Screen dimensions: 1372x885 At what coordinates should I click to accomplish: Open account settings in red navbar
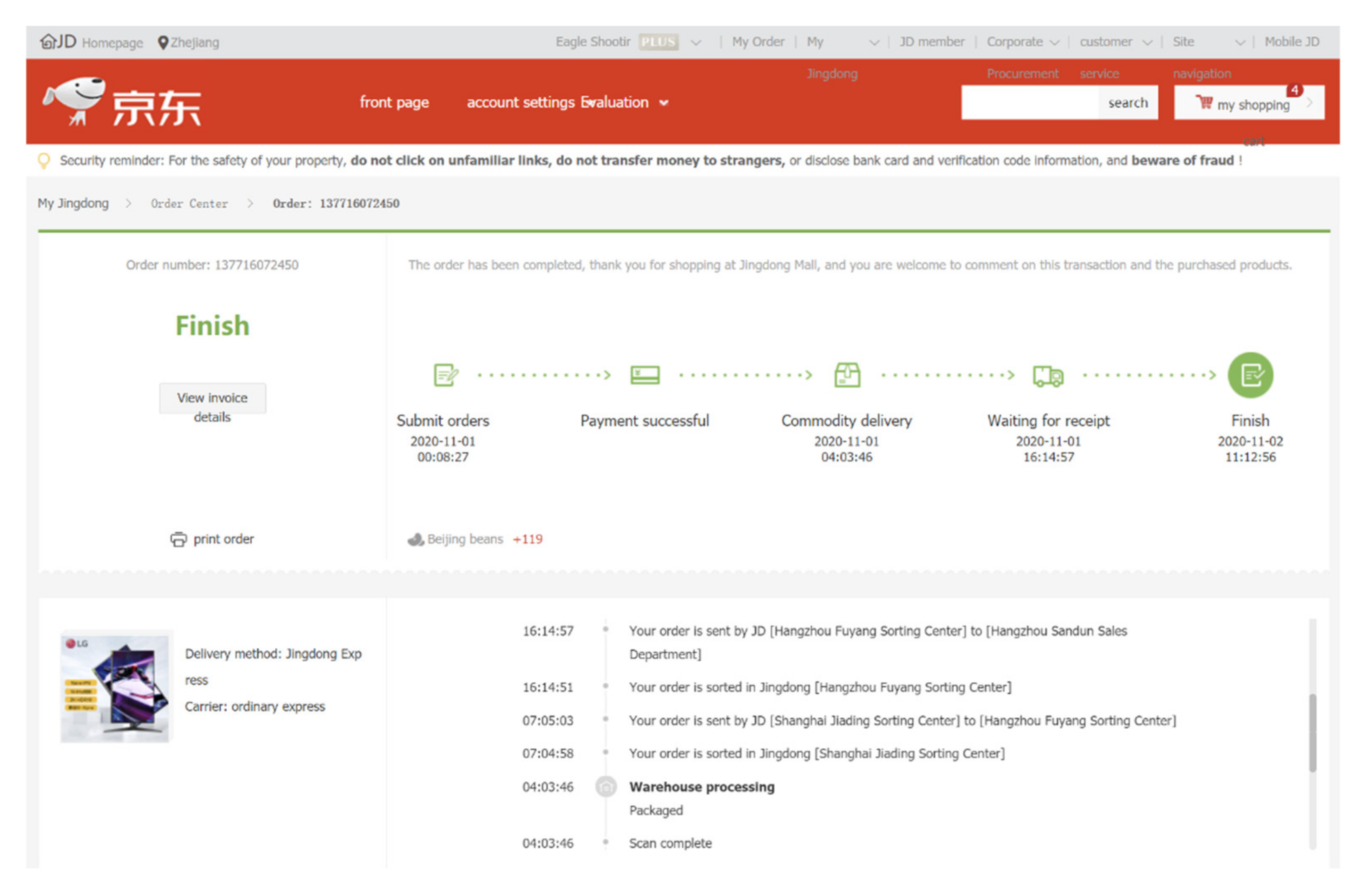click(520, 102)
